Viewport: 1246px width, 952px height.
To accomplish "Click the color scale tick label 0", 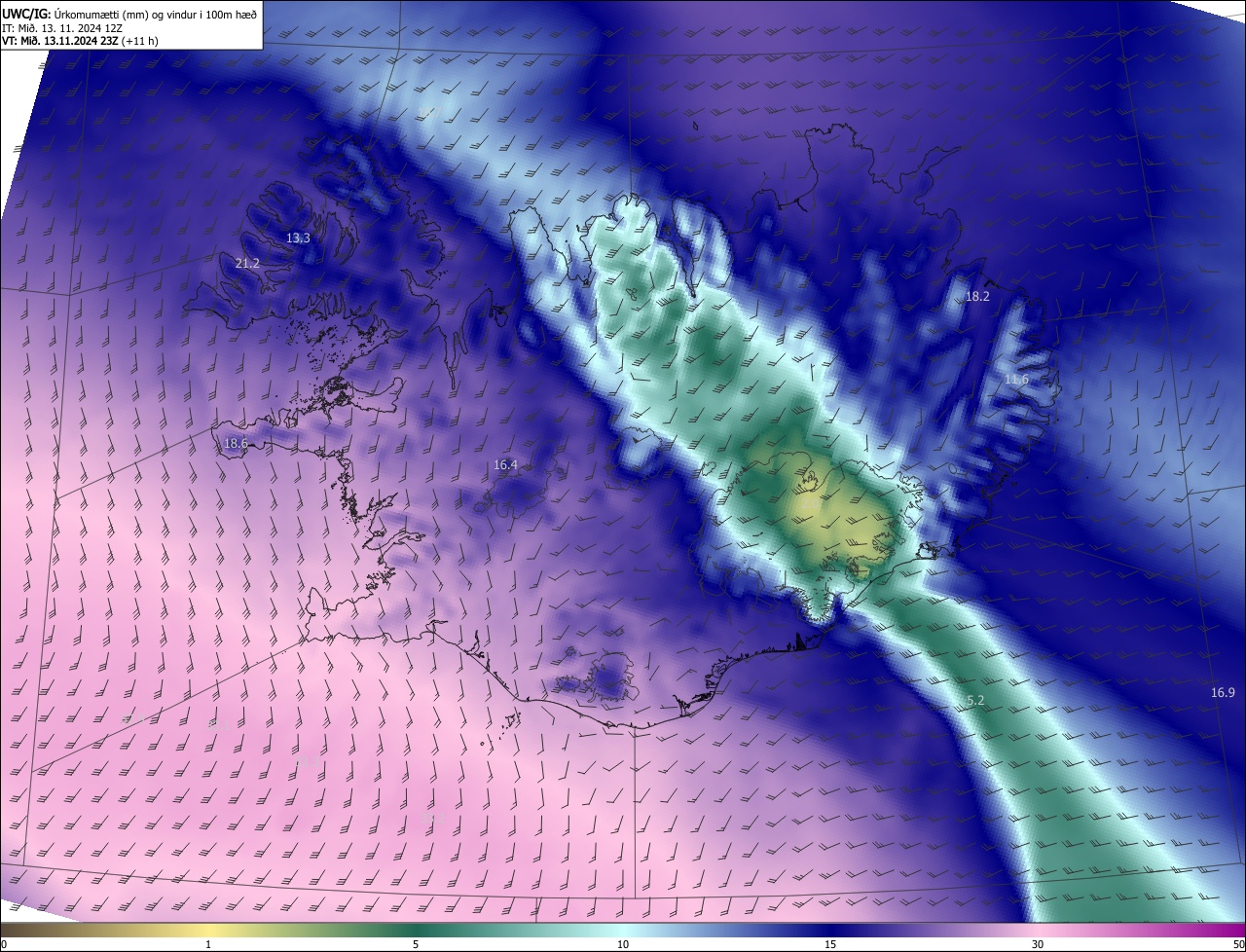I will click(4, 945).
